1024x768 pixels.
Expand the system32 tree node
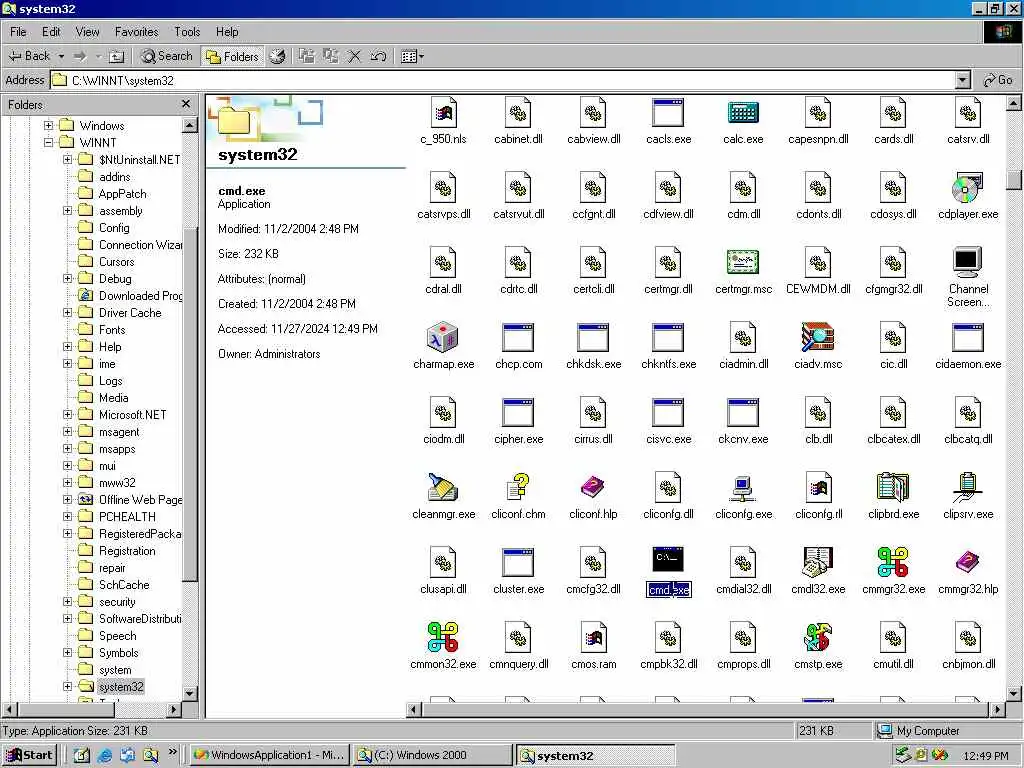pyautogui.click(x=67, y=686)
